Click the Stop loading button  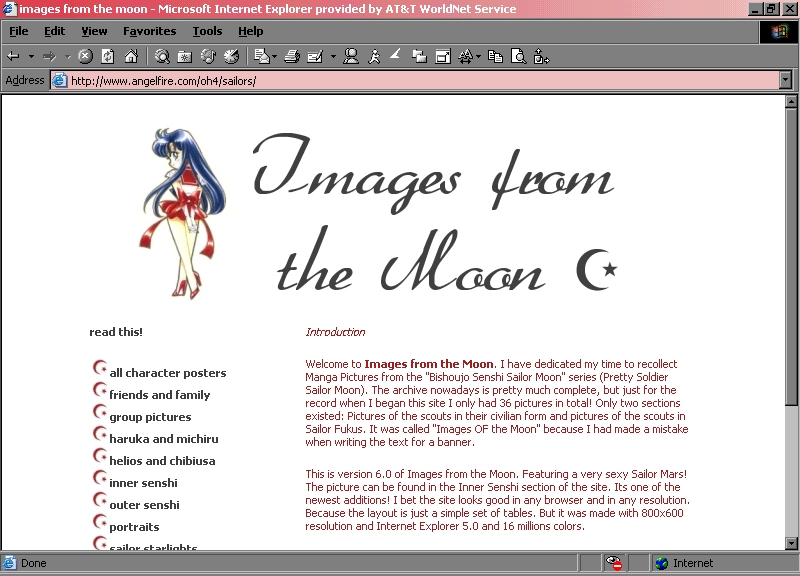85,57
